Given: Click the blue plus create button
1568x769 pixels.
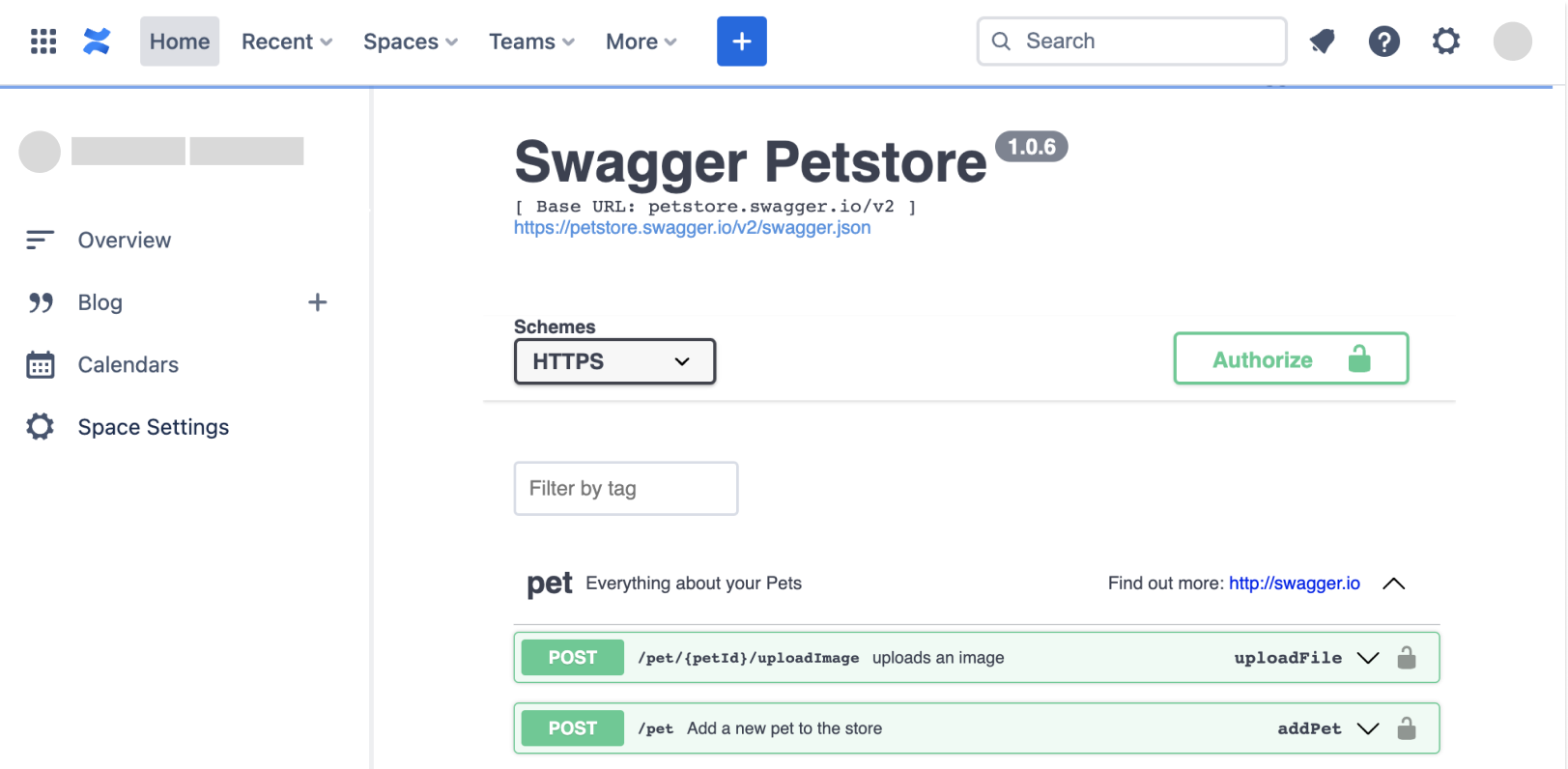Looking at the screenshot, I should [741, 42].
